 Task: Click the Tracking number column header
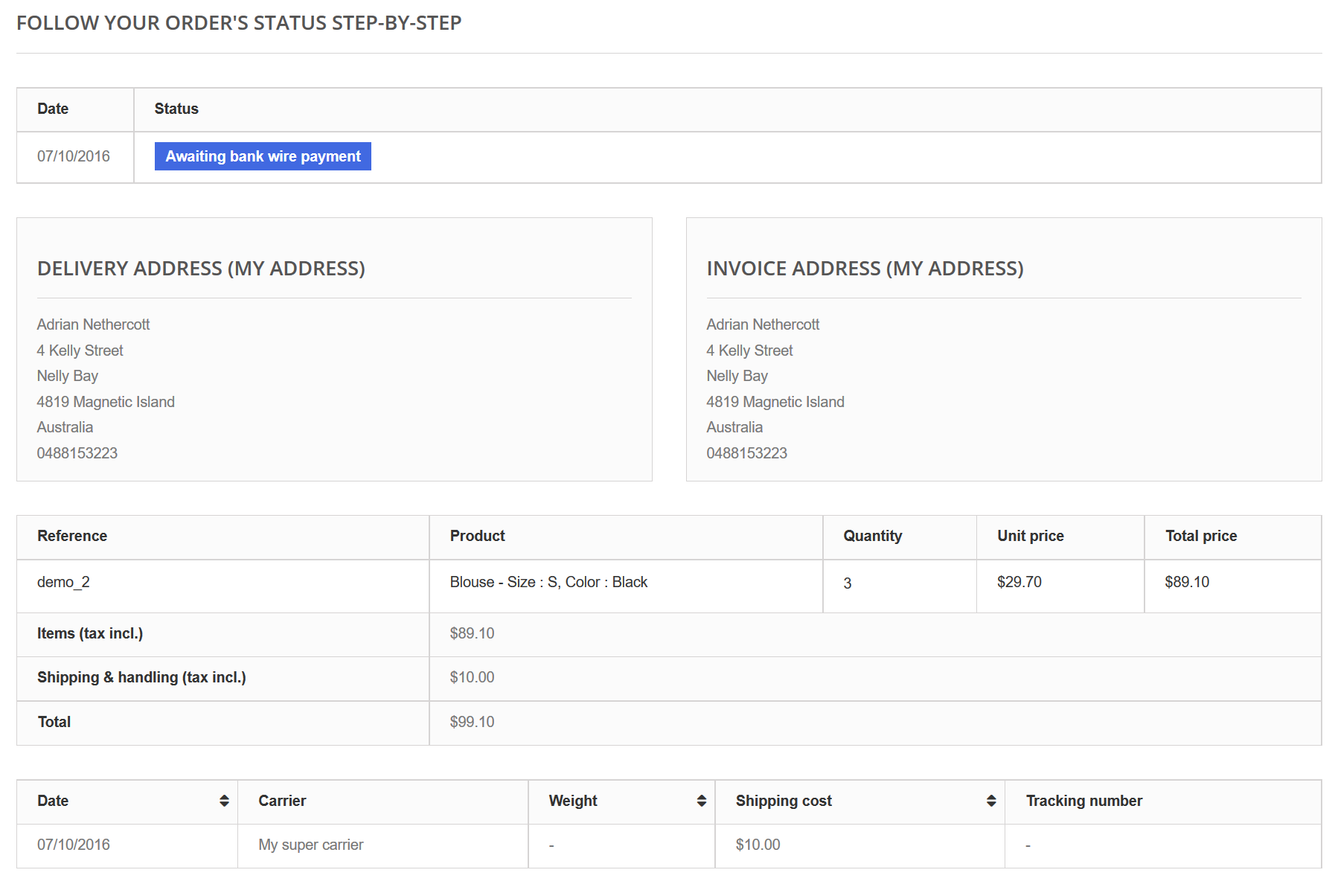point(1083,801)
